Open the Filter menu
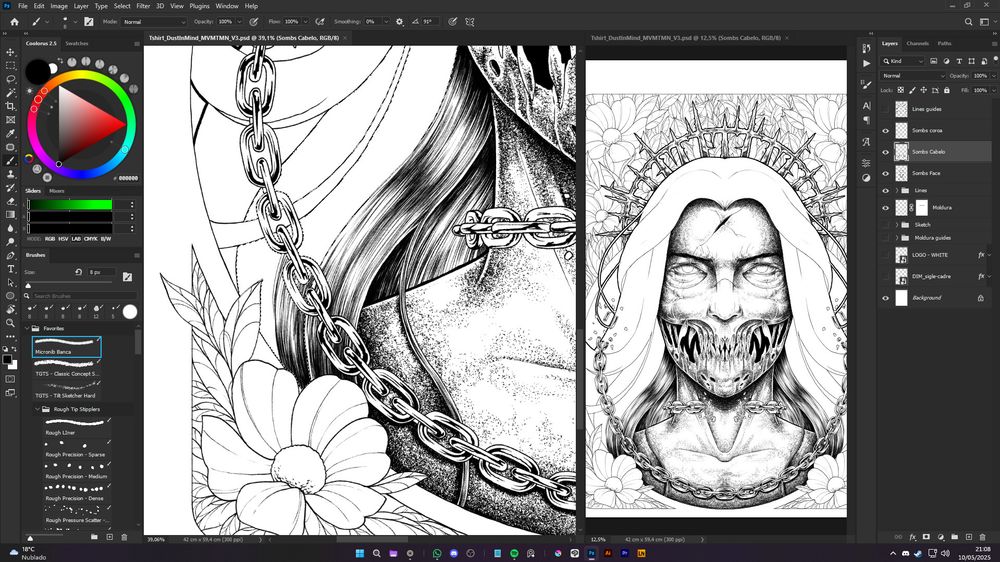The width and height of the screenshot is (1000, 562). pos(143,6)
